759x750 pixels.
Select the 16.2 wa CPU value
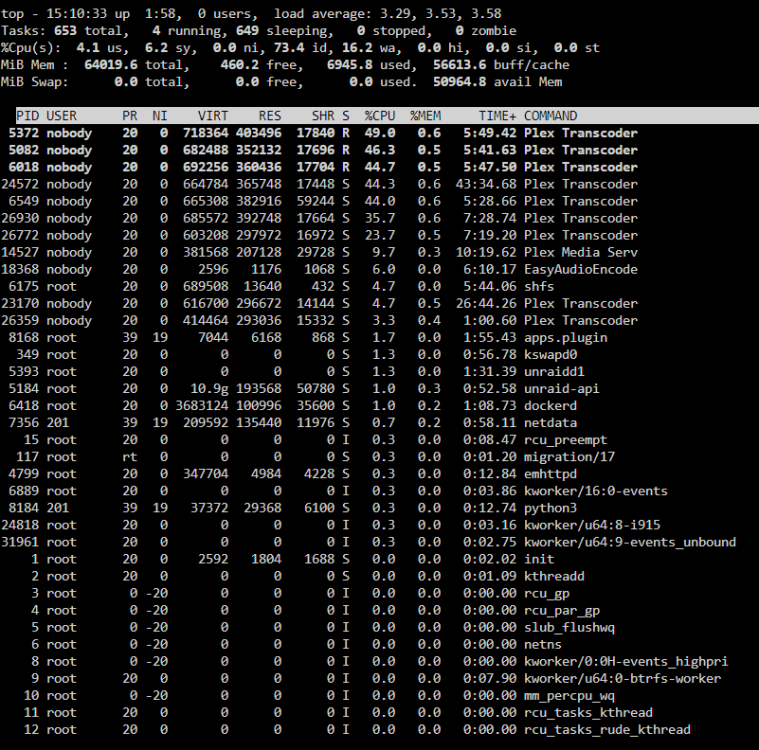(357, 47)
